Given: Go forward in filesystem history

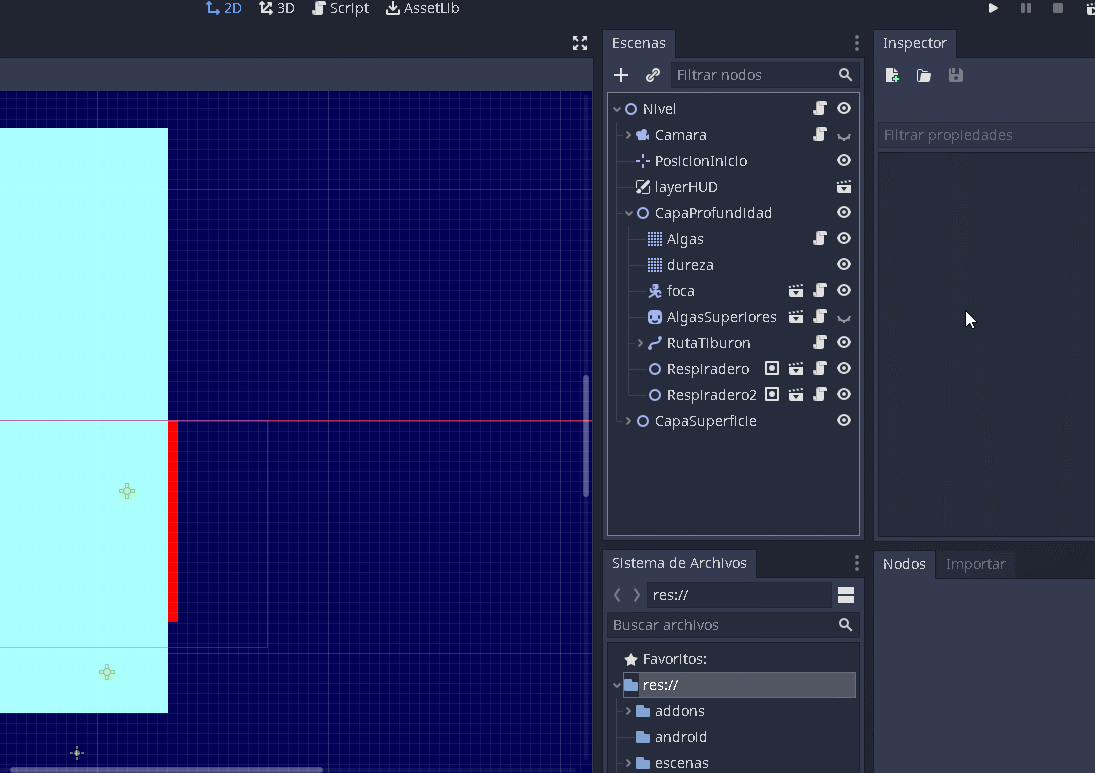Looking at the screenshot, I should [636, 595].
